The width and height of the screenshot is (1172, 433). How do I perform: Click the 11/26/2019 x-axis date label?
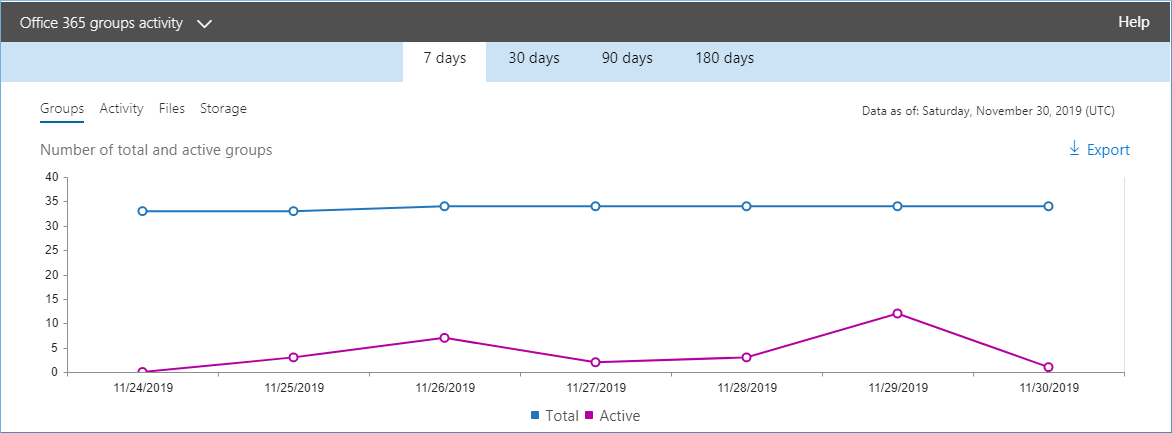(444, 388)
